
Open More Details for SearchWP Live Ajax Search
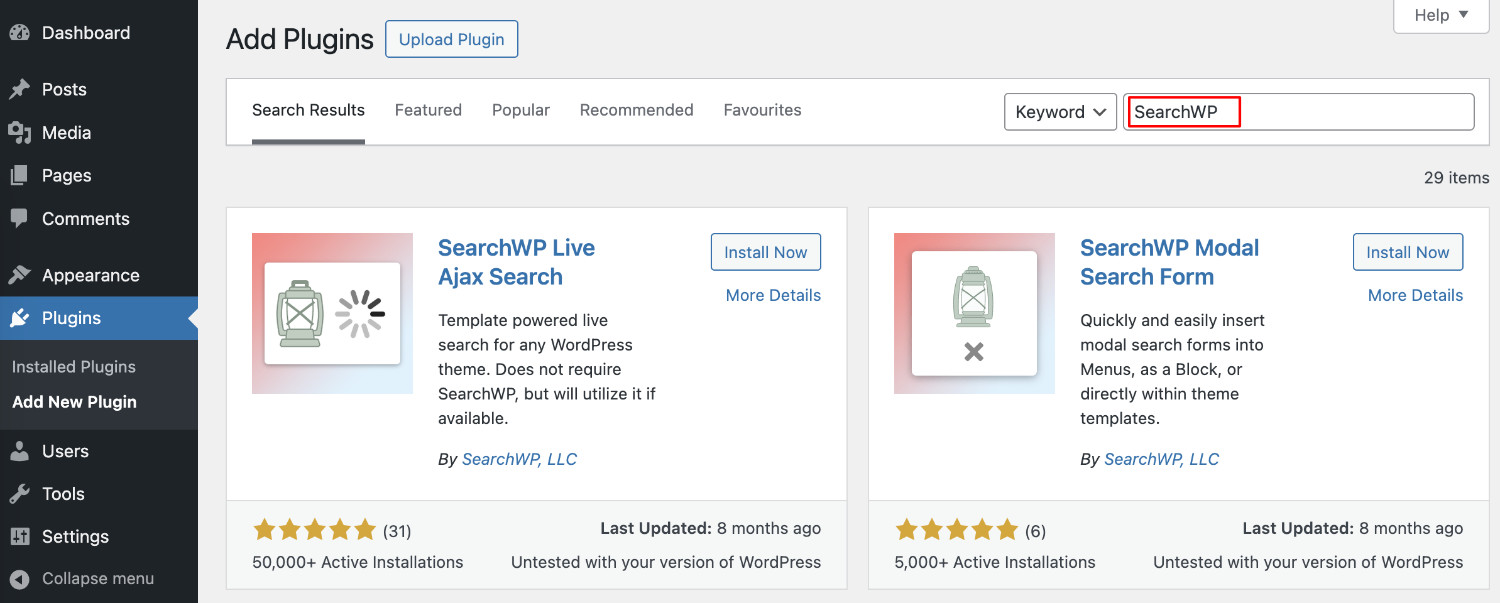tap(772, 295)
